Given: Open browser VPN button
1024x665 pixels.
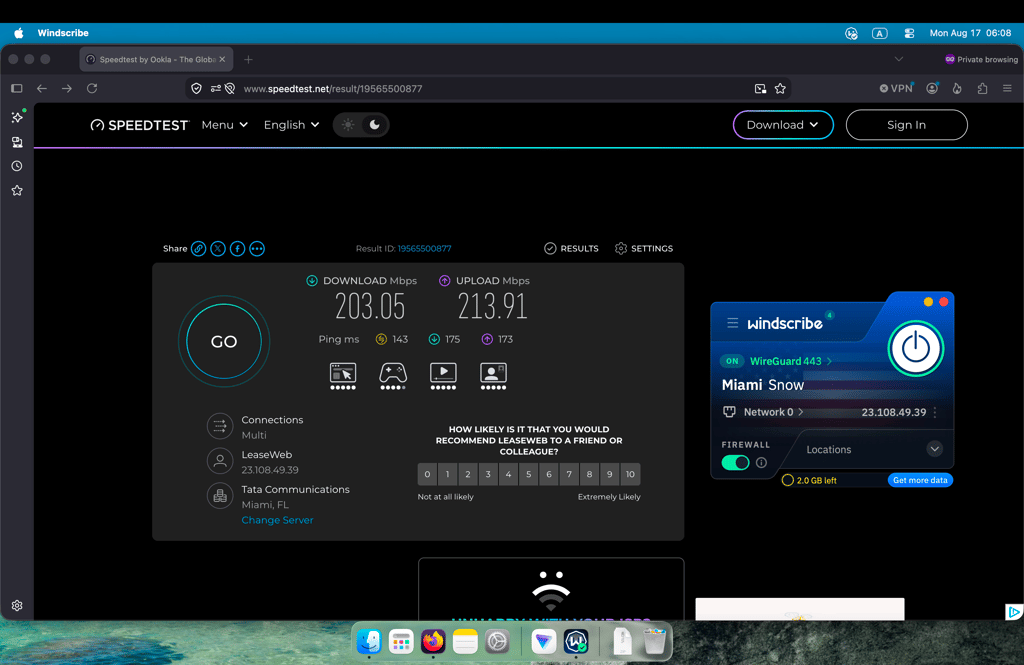Looking at the screenshot, I should tap(896, 88).
